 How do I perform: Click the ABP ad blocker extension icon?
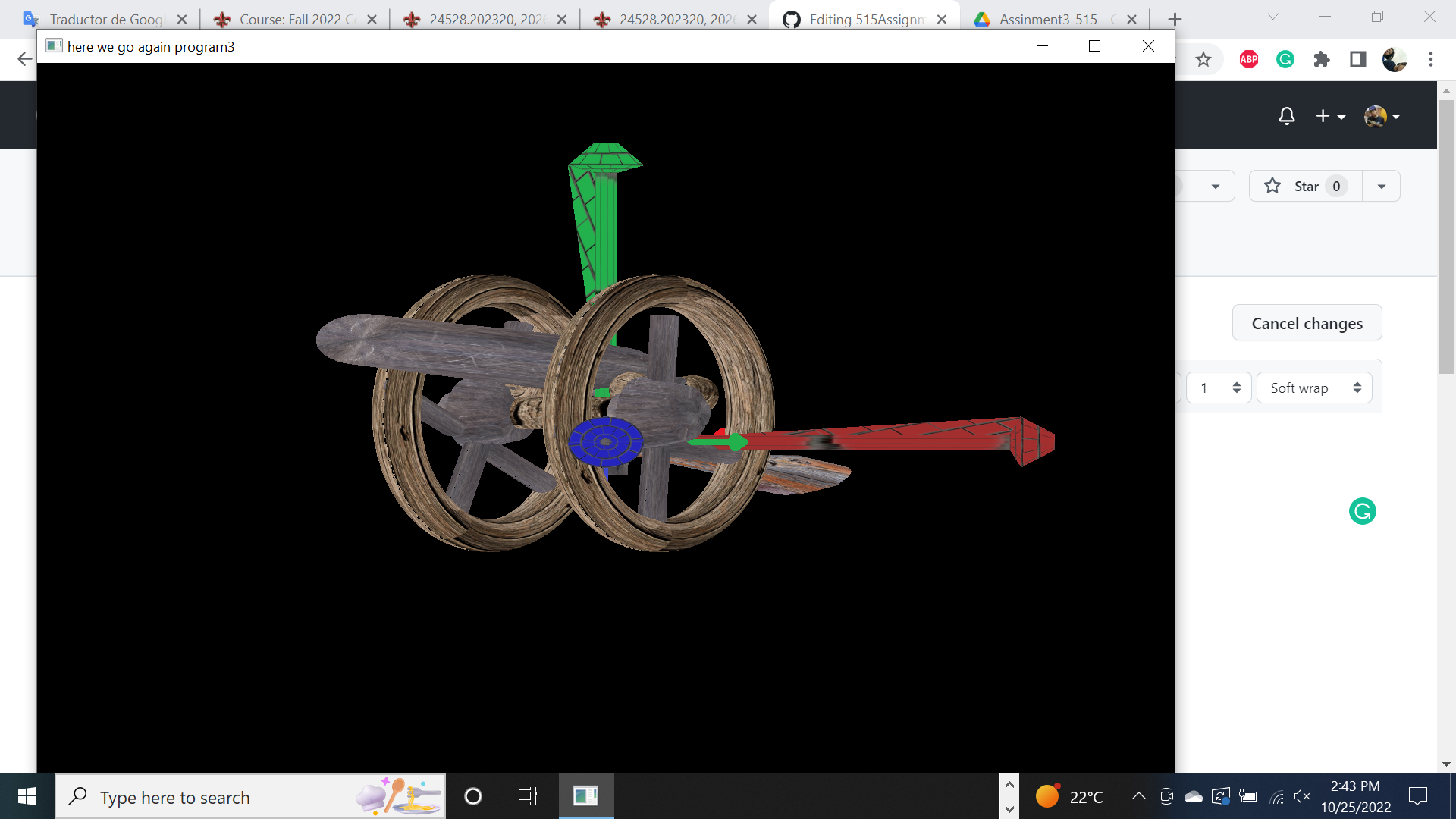click(1248, 59)
